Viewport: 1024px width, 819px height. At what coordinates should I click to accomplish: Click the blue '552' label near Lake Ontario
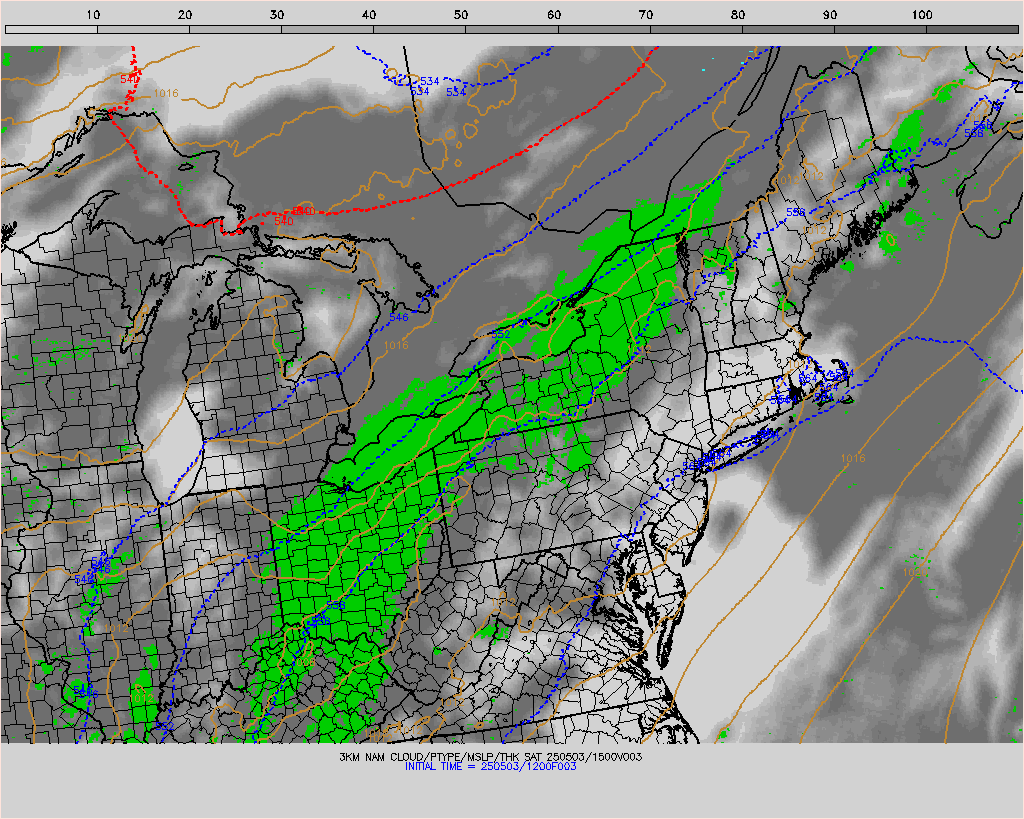click(500, 334)
